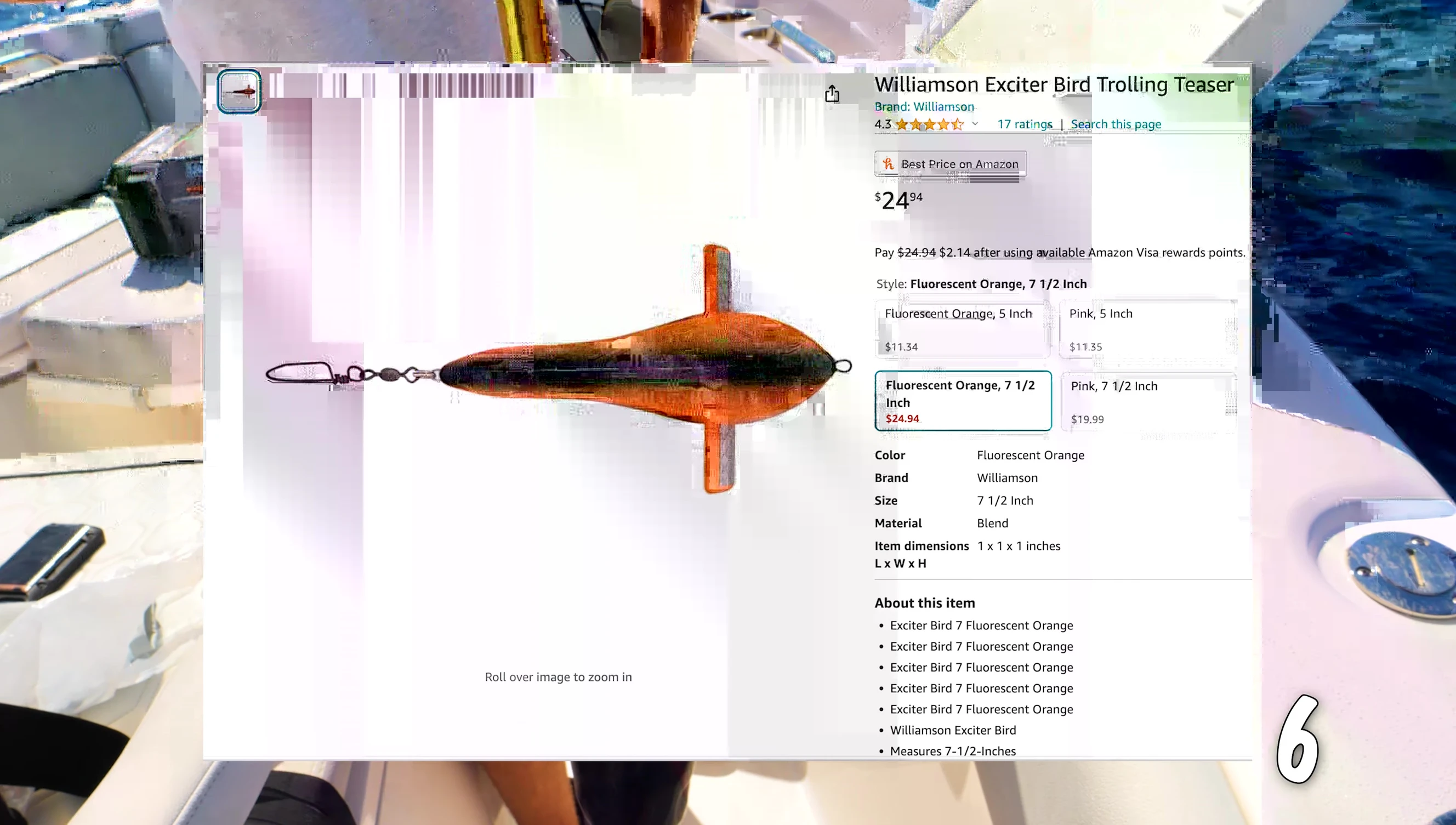Click the main orange teaser product image
This screenshot has width=1456, height=825.
click(558, 368)
